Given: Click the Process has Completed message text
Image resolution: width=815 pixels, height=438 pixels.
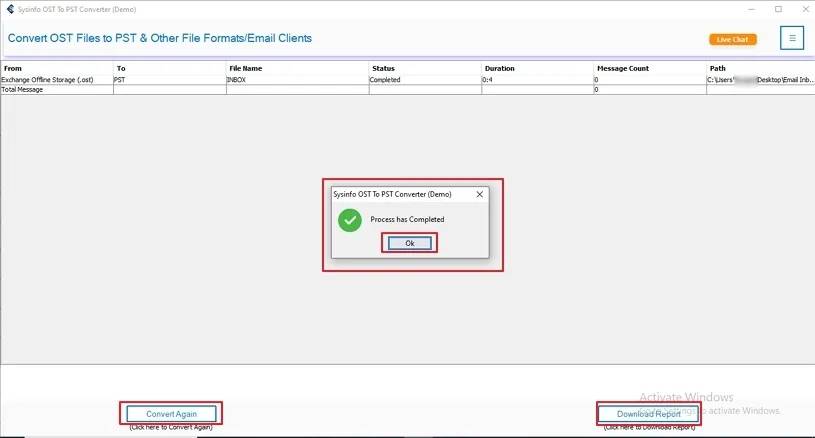Looking at the screenshot, I should coord(407,219).
